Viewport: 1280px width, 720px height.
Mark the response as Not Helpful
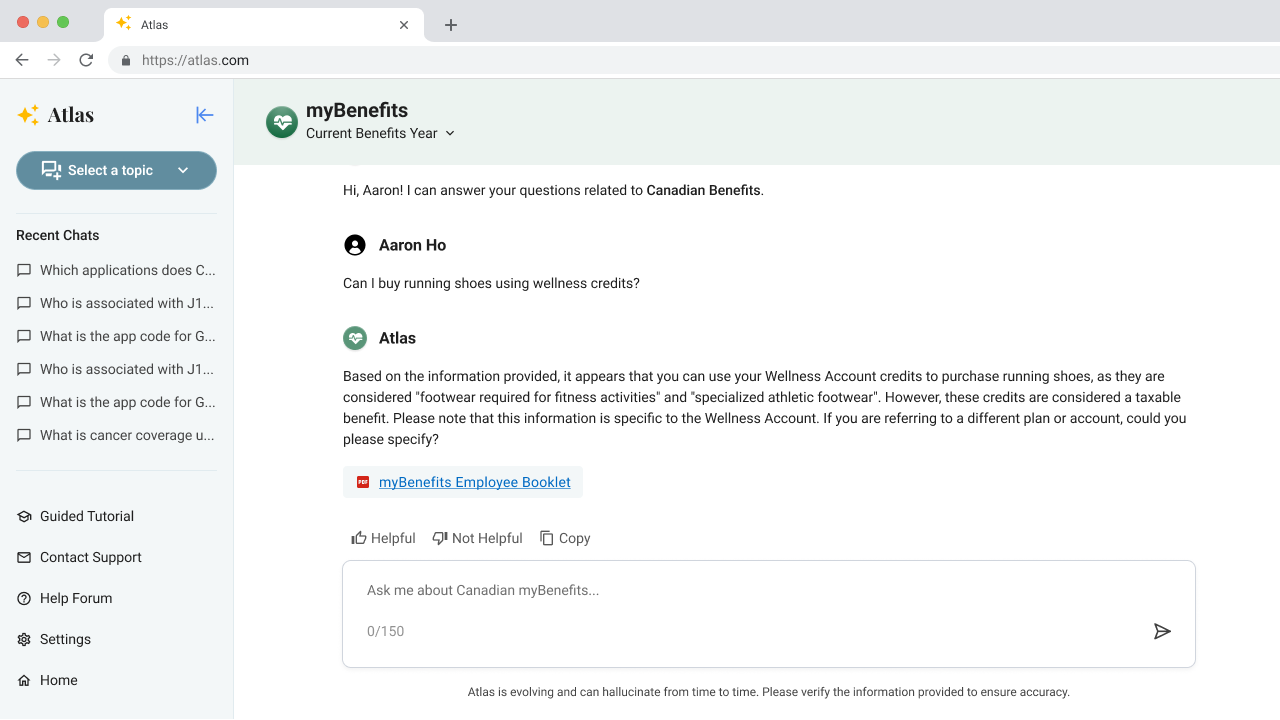click(477, 538)
